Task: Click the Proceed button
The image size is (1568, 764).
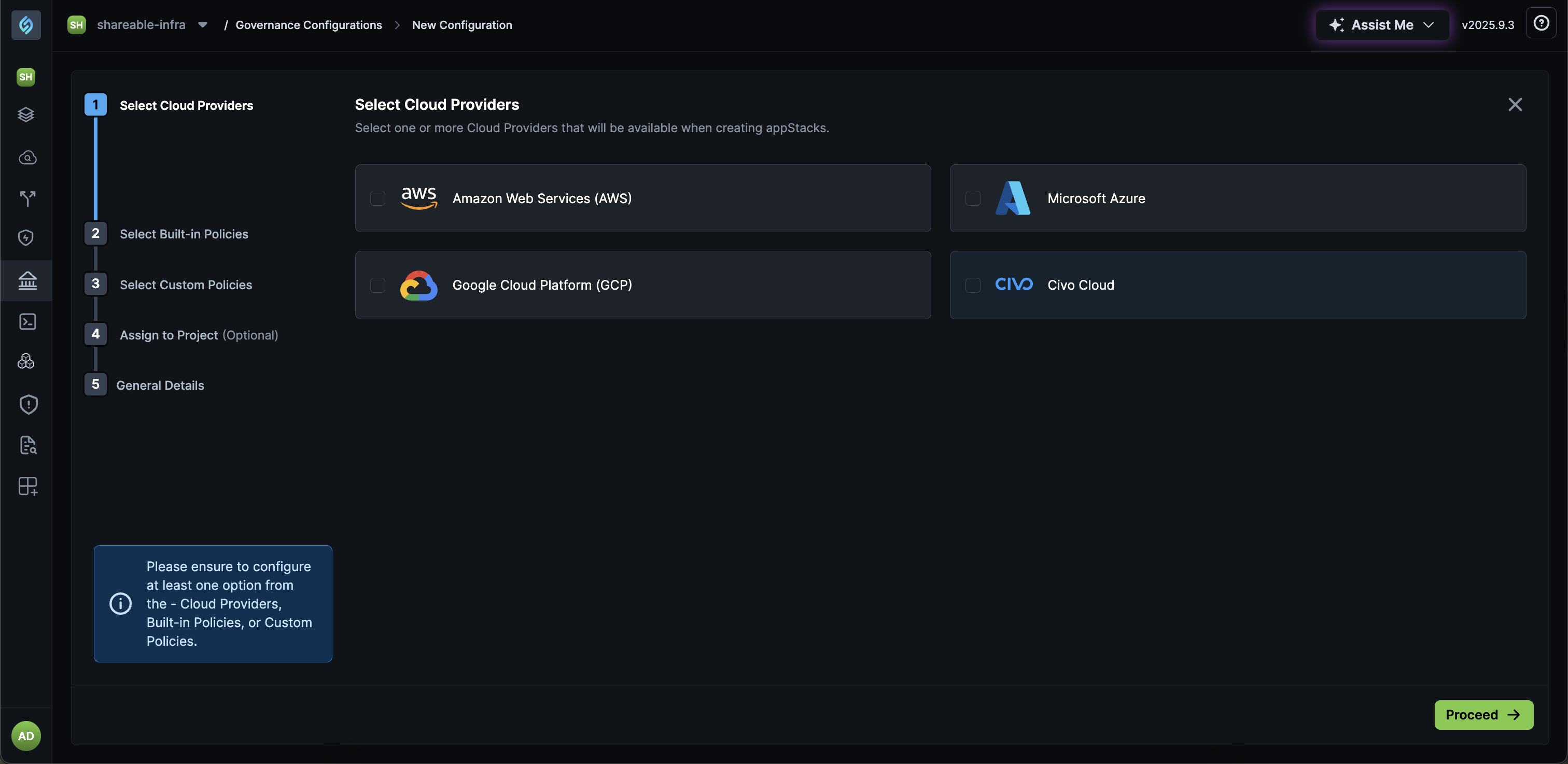Action: 1483,715
